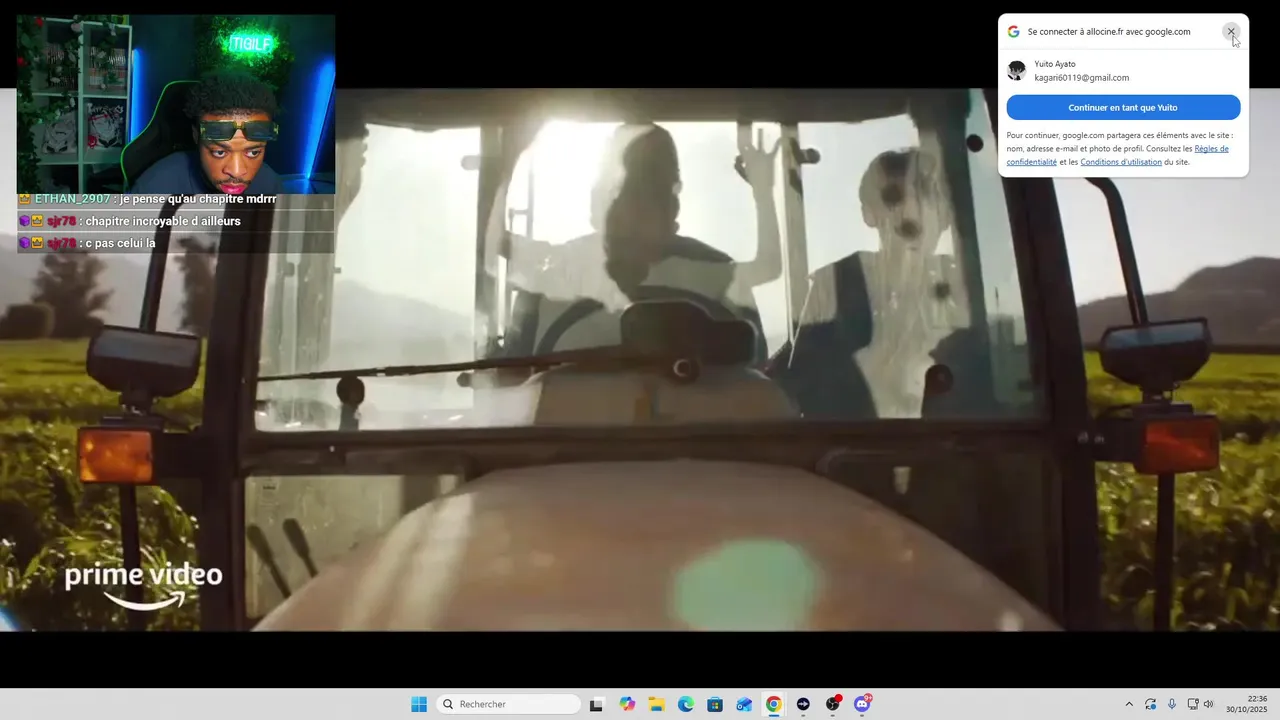Click the kagari60119@gmail.com email text
The image size is (1280, 720).
tap(1082, 78)
